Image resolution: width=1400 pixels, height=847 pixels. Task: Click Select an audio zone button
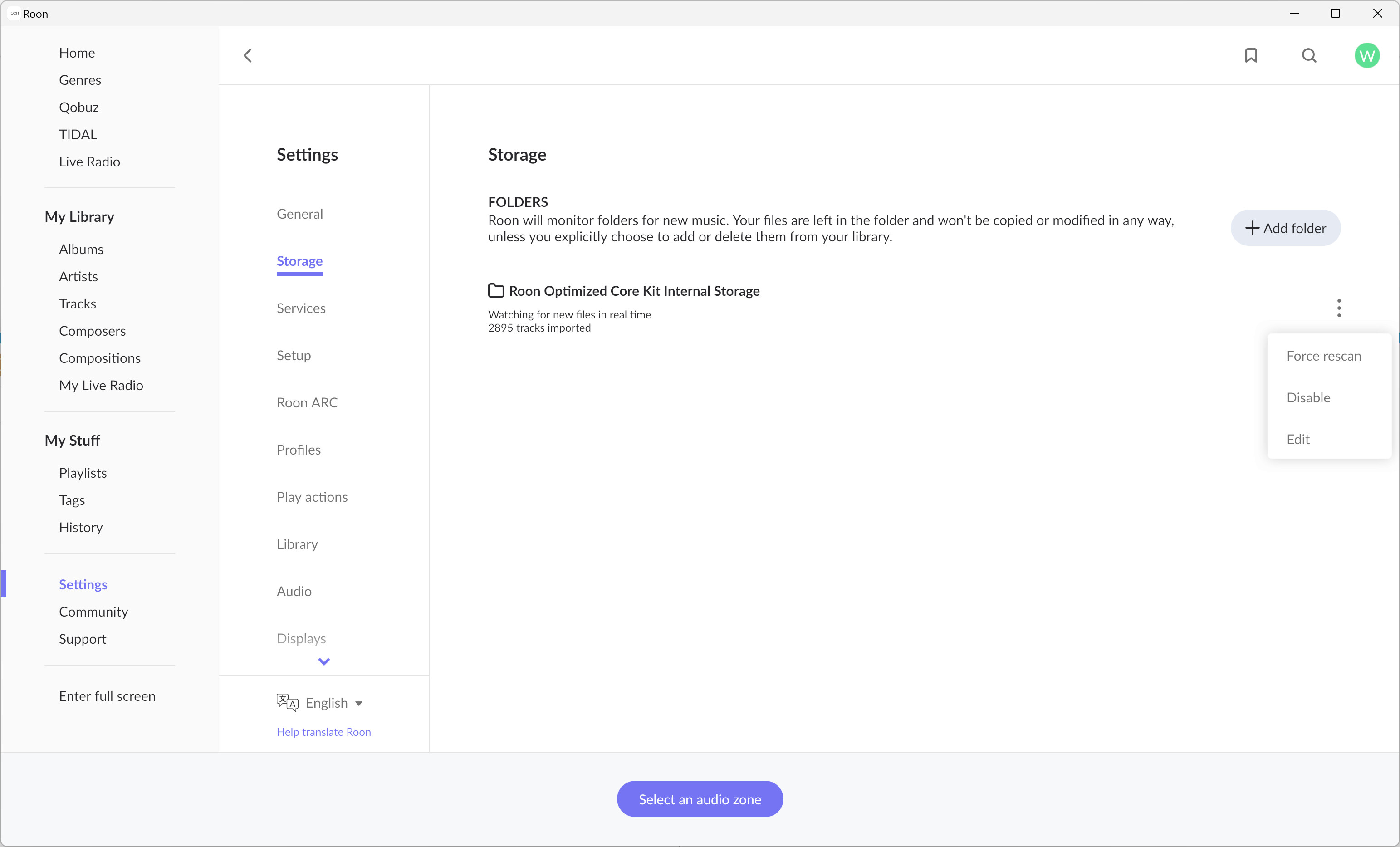(700, 799)
